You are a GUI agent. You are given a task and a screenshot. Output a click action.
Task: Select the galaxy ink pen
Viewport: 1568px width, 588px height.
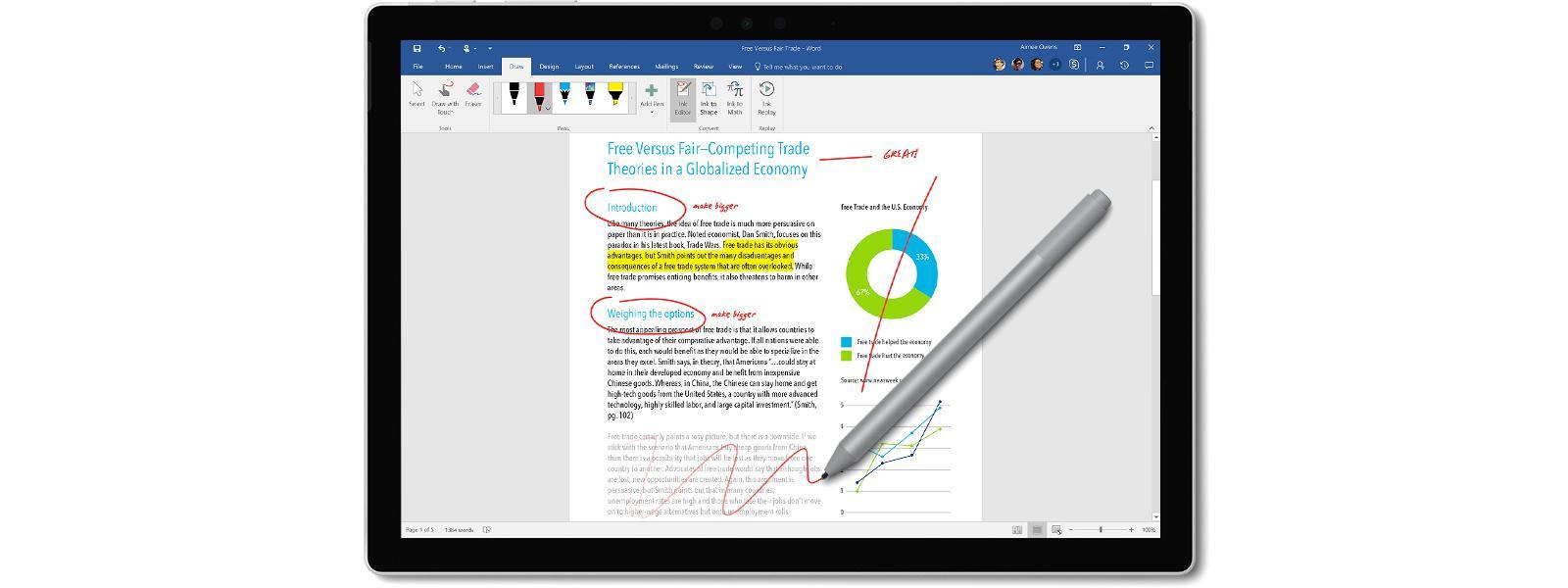590,96
